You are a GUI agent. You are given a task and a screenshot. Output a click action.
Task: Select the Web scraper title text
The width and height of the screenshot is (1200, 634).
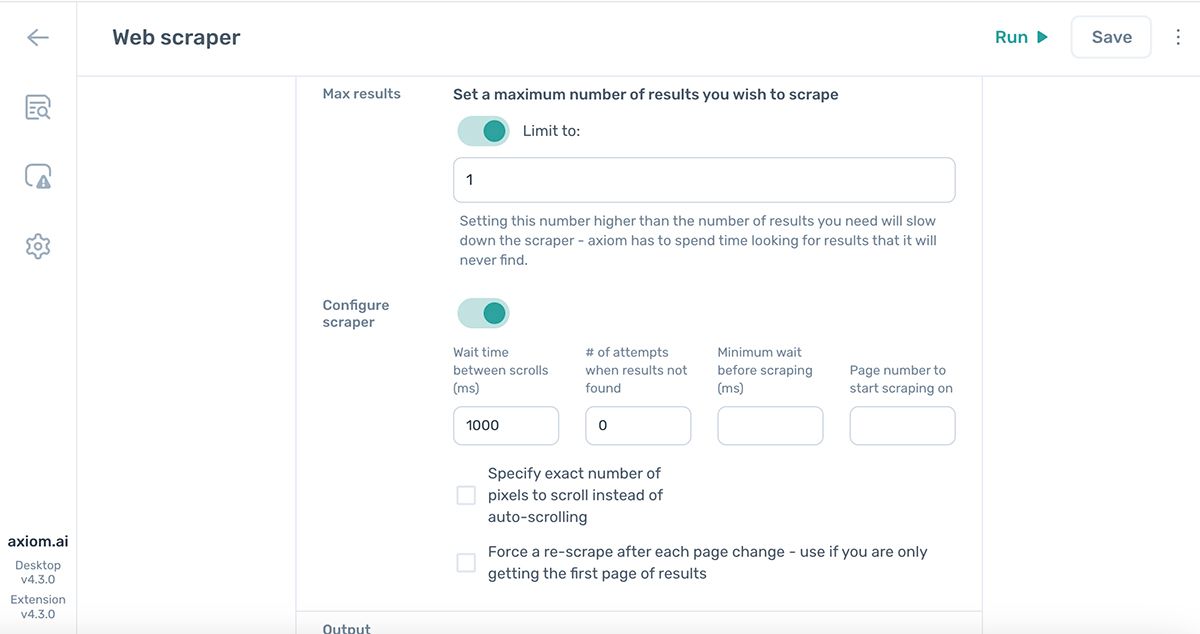click(x=176, y=38)
